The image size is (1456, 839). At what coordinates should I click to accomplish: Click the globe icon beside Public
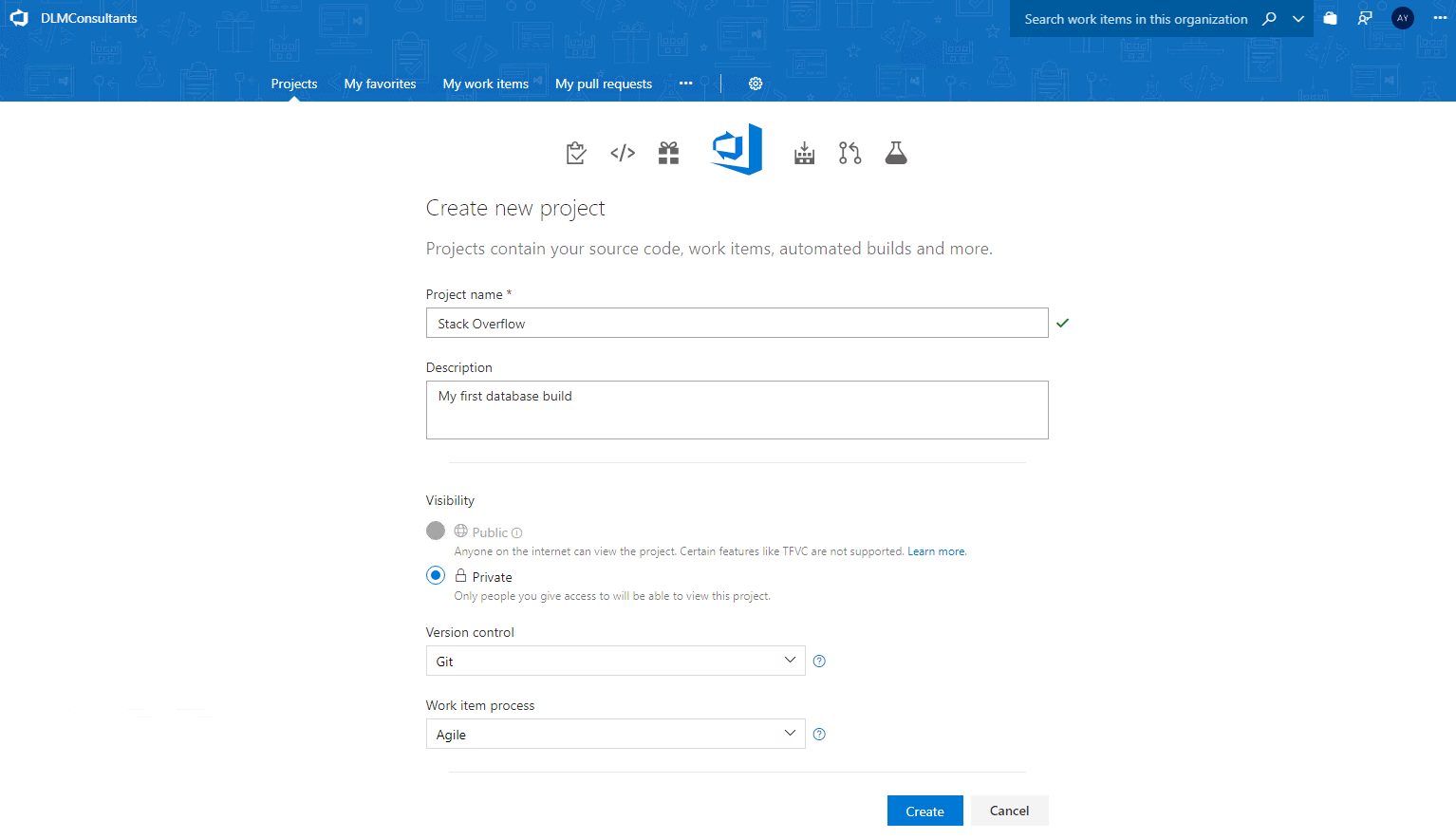tap(461, 531)
